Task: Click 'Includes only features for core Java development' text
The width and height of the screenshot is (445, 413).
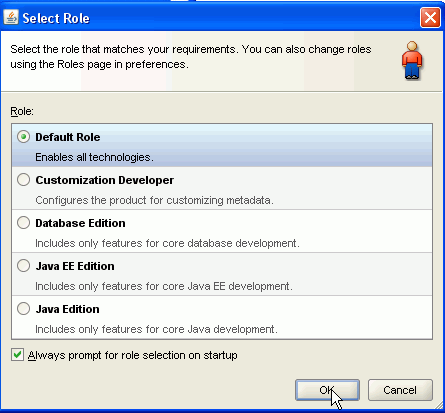Action: click(156, 329)
